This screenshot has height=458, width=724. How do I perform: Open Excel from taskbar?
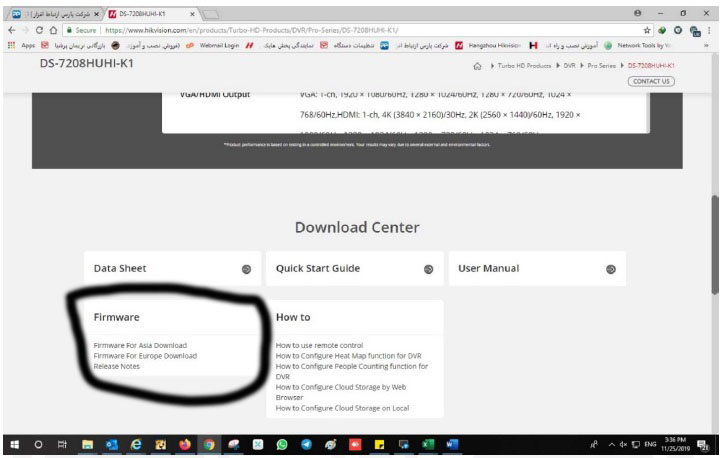(x=428, y=445)
